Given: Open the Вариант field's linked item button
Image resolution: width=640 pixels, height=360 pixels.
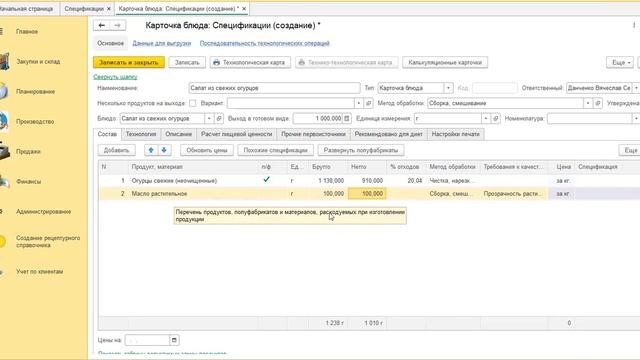Looking at the screenshot, I should click(369, 103).
